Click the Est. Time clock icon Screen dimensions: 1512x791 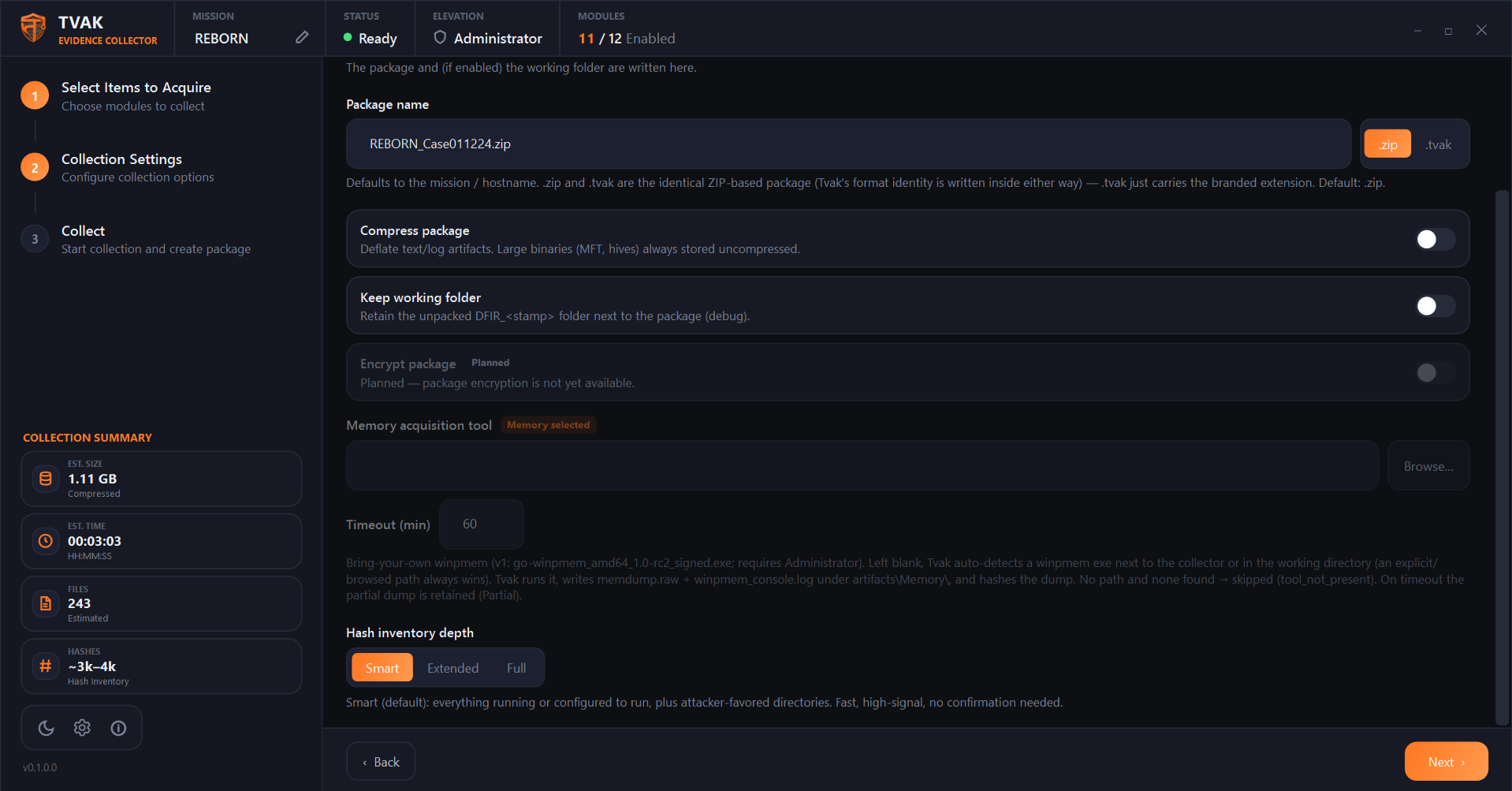(x=46, y=541)
